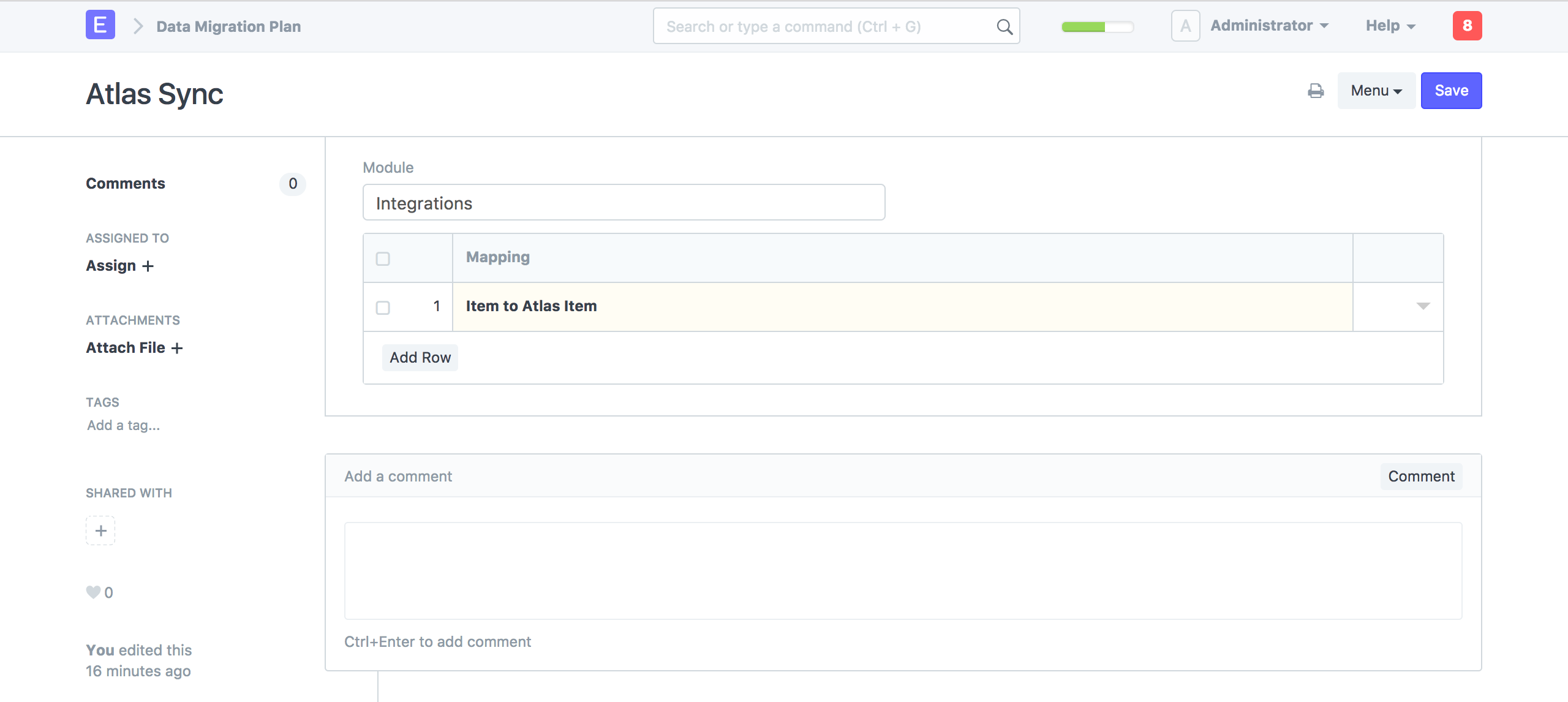Click the Administrator avatar icon
Image resolution: width=1568 pixels, height=702 pixels.
1185,26
